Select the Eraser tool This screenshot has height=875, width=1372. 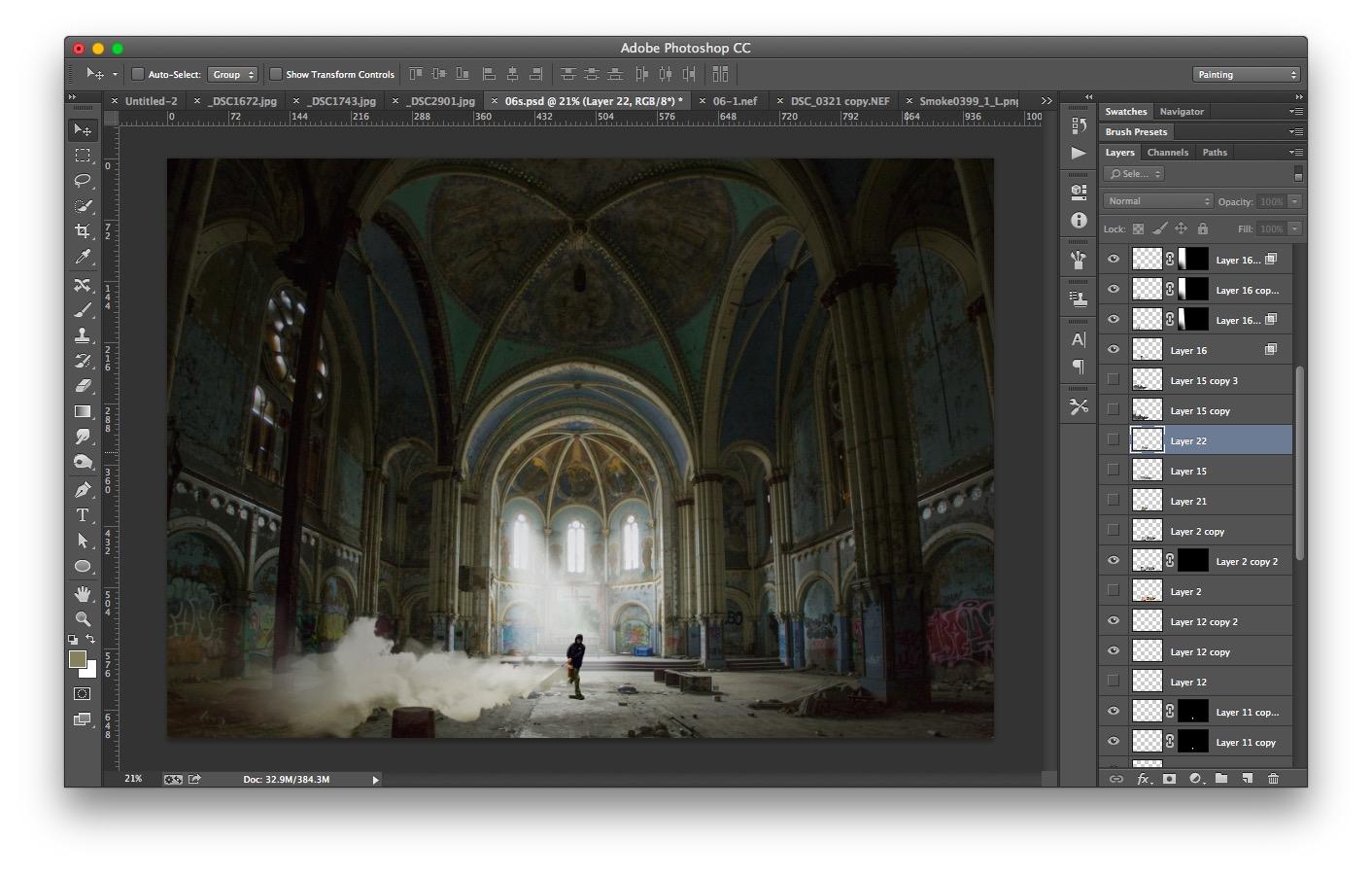[x=83, y=386]
